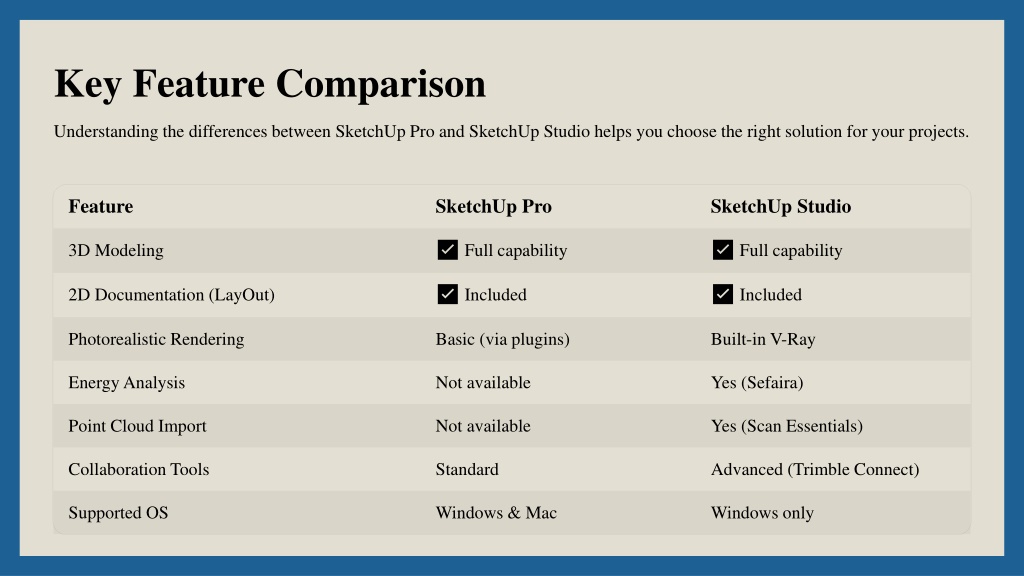
Task: Click the Windows & Mac cell
Action: click(x=496, y=513)
